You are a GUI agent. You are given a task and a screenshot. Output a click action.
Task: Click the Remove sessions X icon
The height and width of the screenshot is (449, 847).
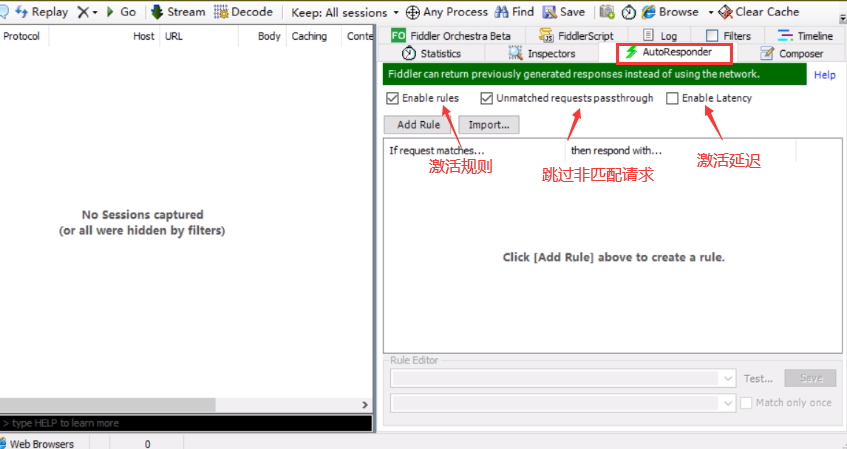pyautogui.click(x=83, y=12)
